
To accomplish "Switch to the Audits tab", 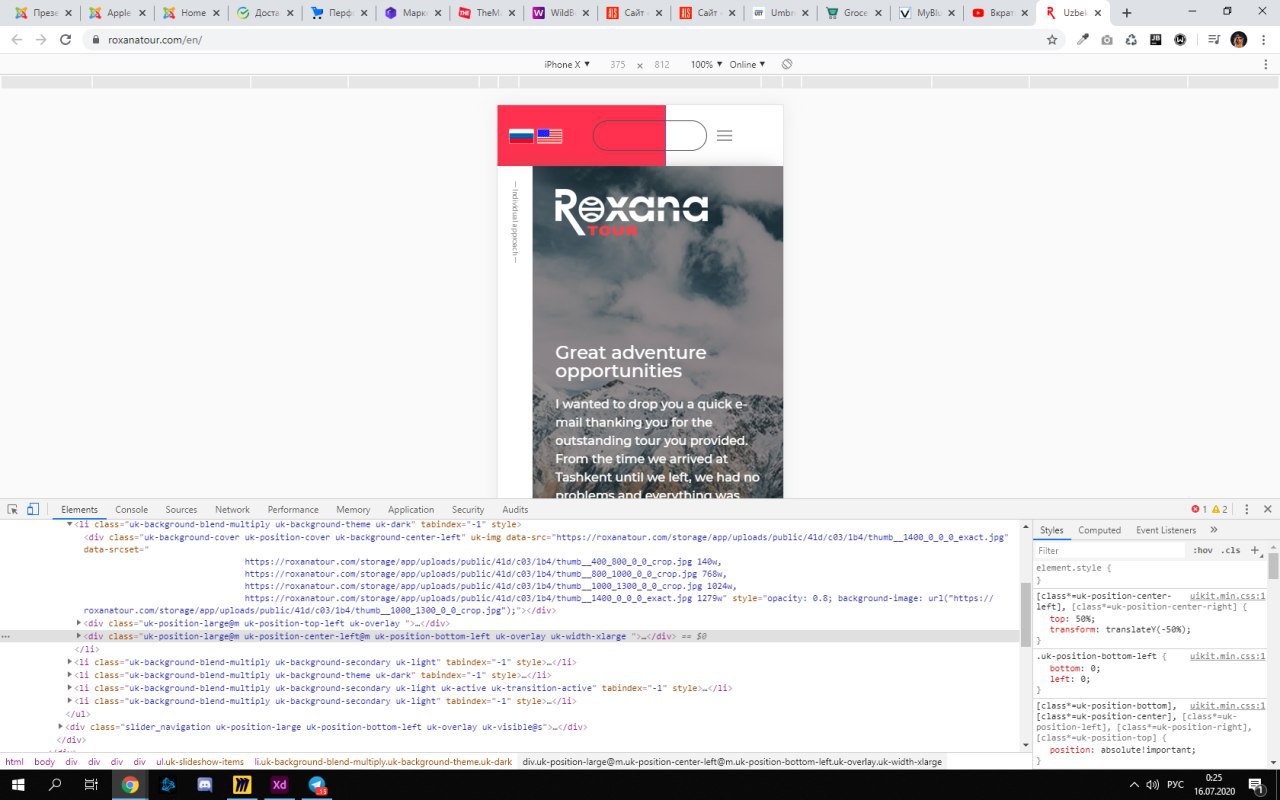I will coord(515,510).
